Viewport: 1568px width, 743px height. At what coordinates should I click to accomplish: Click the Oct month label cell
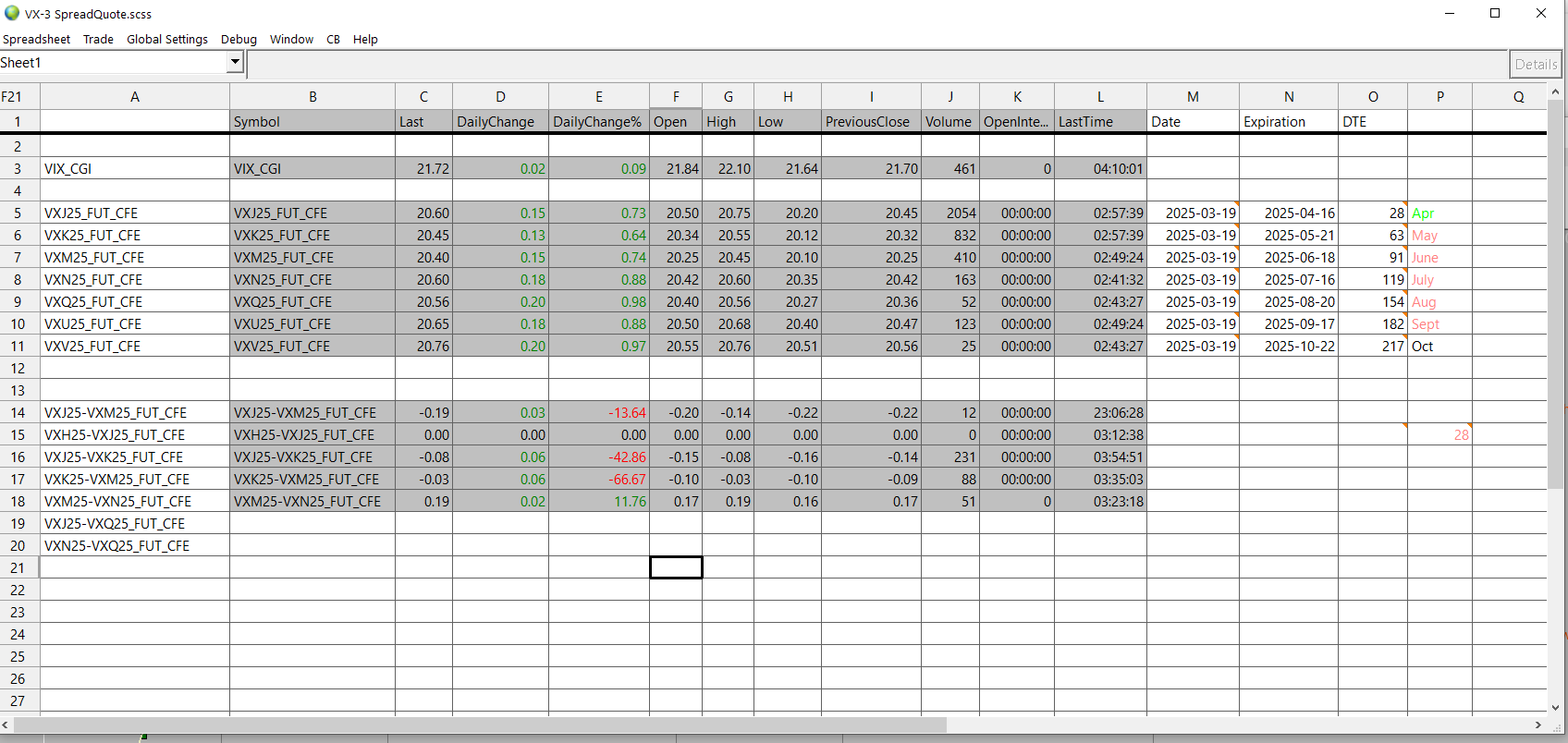pyautogui.click(x=1439, y=346)
